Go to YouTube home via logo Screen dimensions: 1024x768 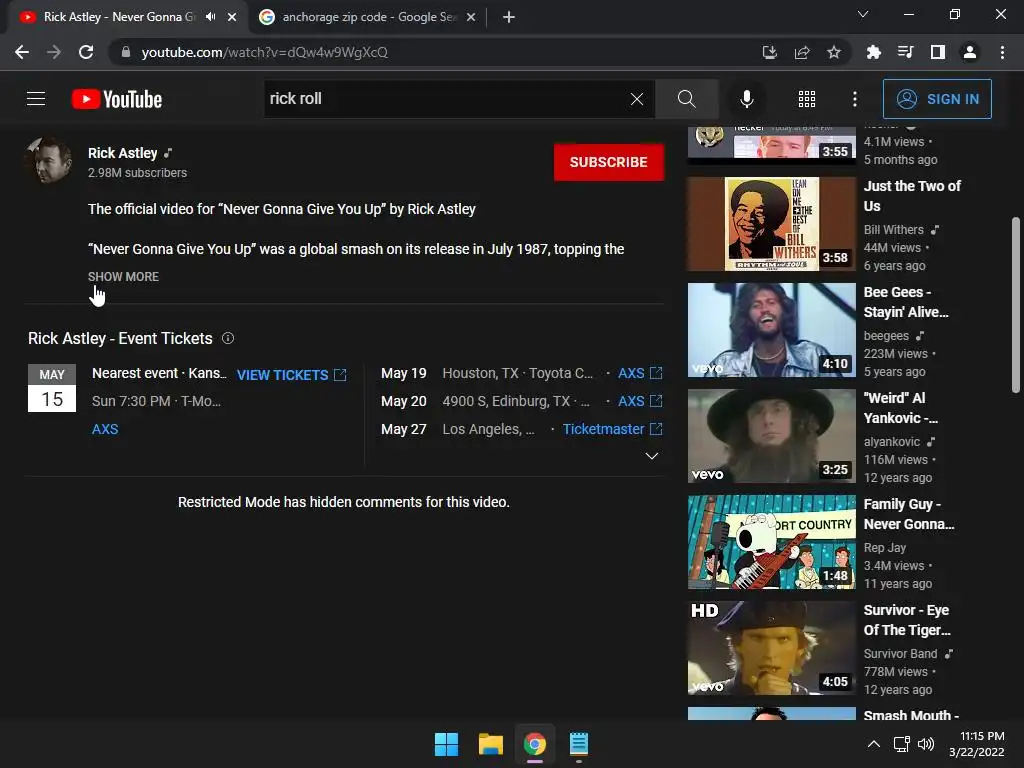[x=117, y=99]
